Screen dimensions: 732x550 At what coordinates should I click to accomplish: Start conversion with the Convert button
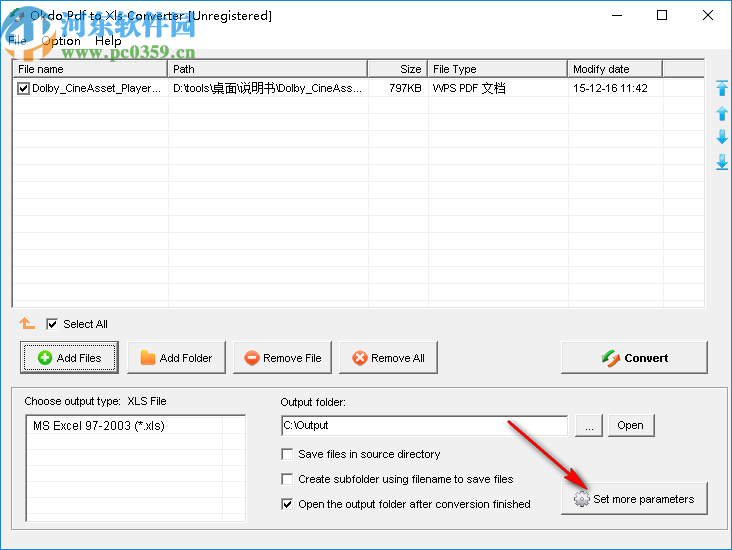[x=634, y=358]
